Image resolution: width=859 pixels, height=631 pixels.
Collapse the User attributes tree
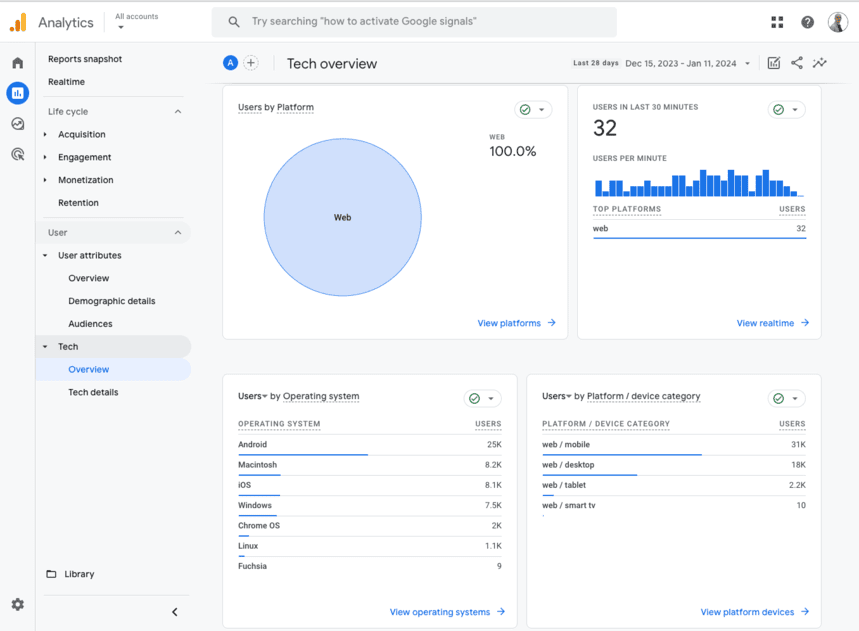45,255
